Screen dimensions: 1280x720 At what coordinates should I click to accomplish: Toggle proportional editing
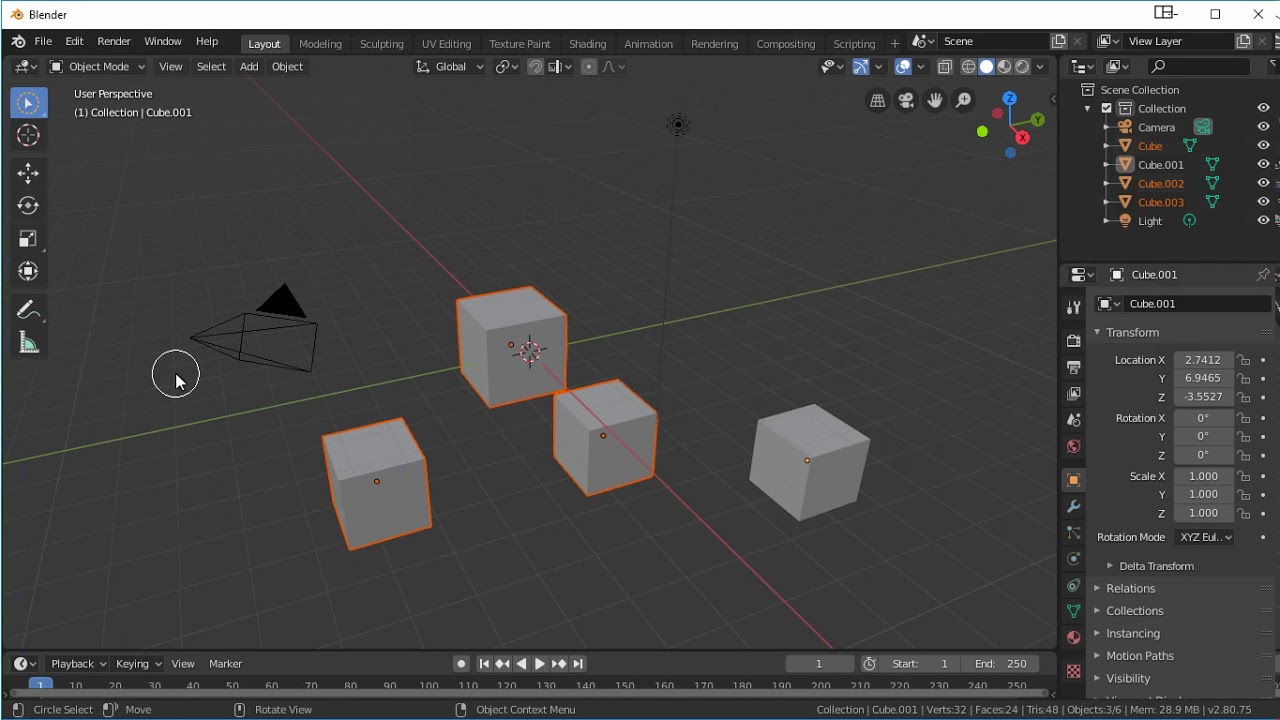[589, 67]
